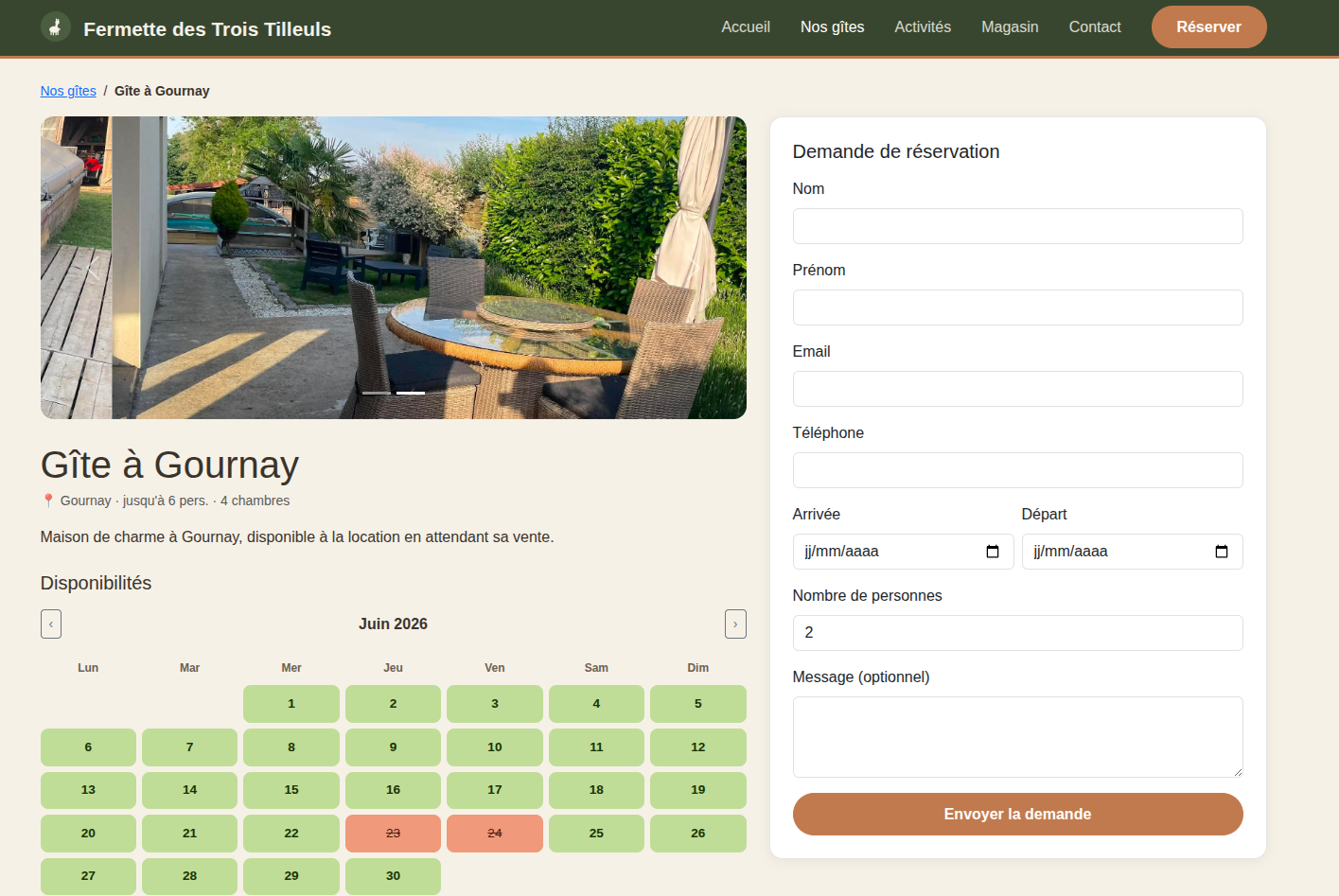Open the Arrivée date picker calendar icon
The height and width of the screenshot is (896, 1339).
pos(993,552)
